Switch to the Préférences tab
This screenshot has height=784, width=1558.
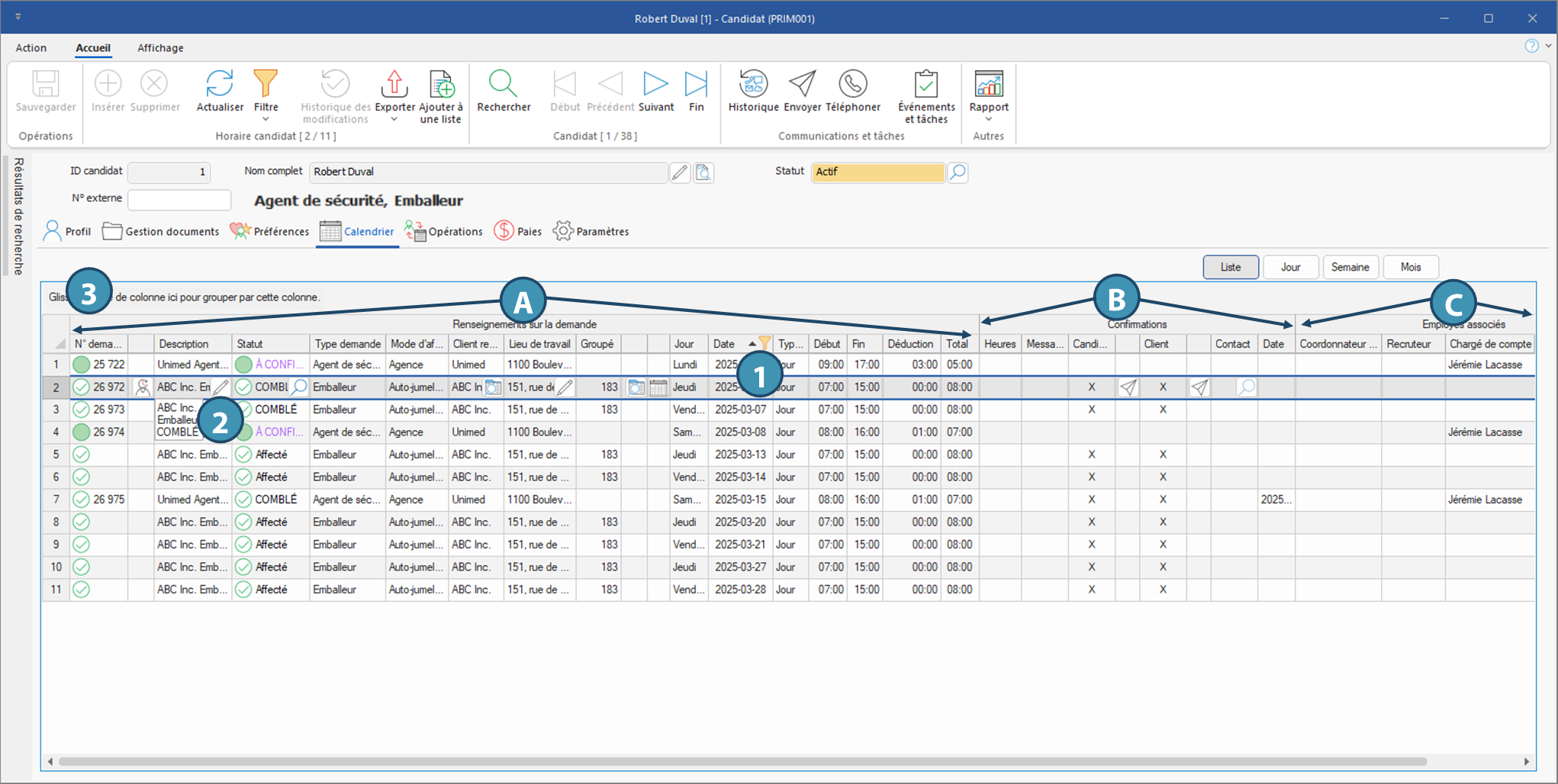(x=270, y=231)
